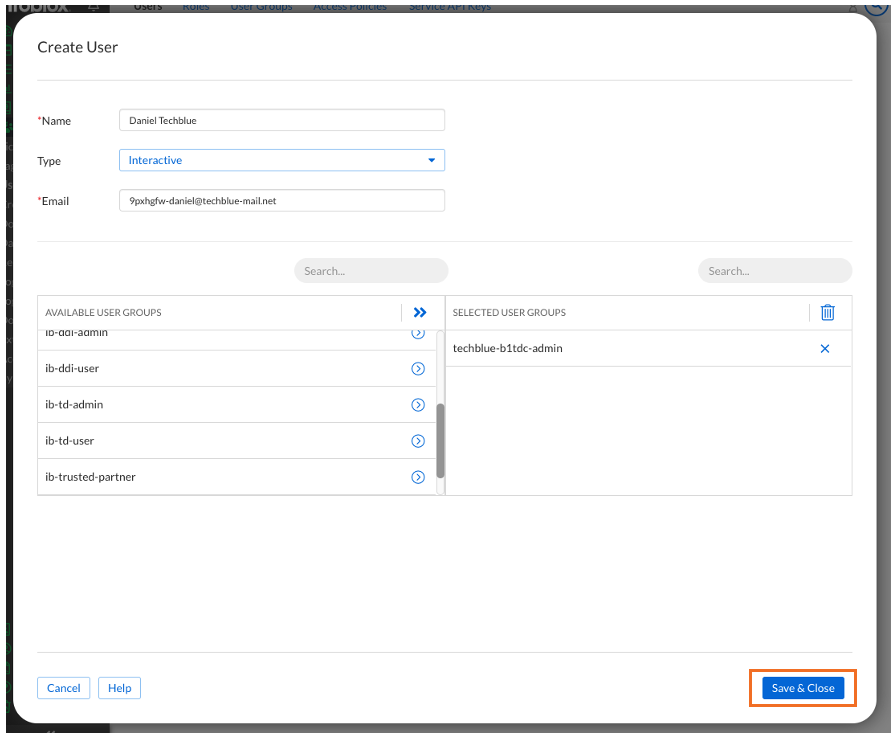
Task: Open the Help button
Action: [120, 688]
